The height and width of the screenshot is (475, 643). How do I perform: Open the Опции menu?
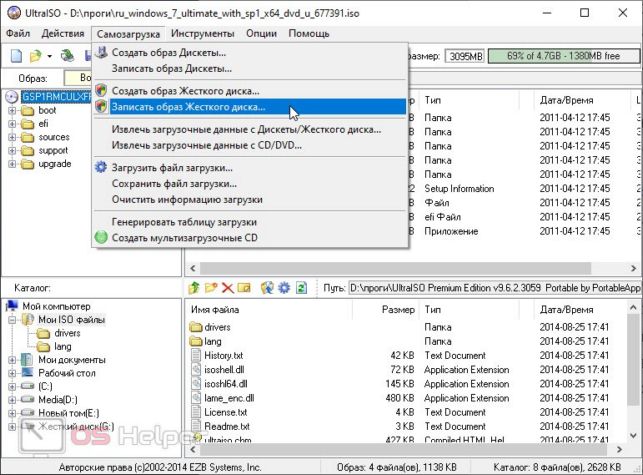[x=261, y=33]
